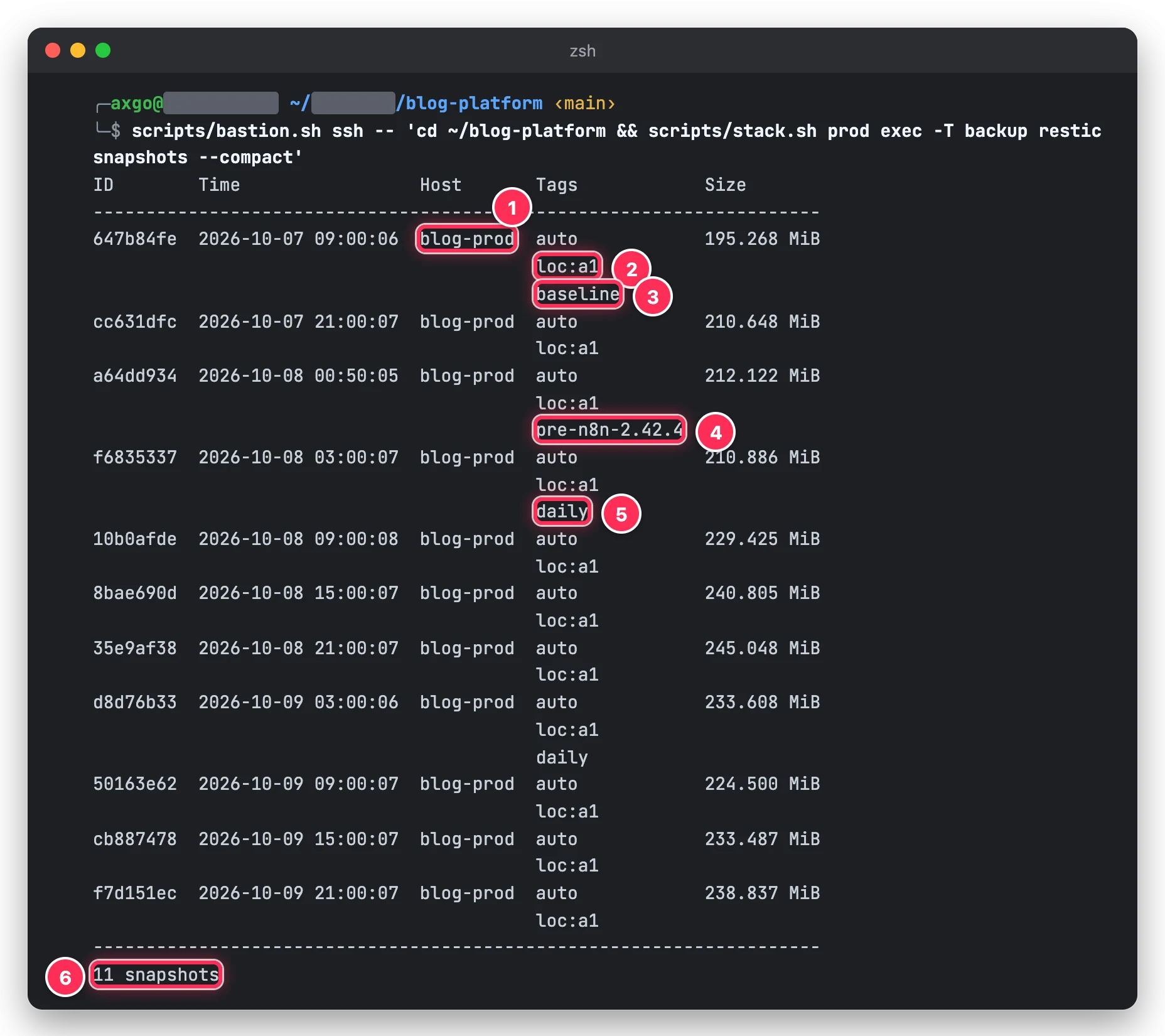Image resolution: width=1165 pixels, height=1036 pixels.
Task: Click the baseline tag
Action: coord(578,294)
